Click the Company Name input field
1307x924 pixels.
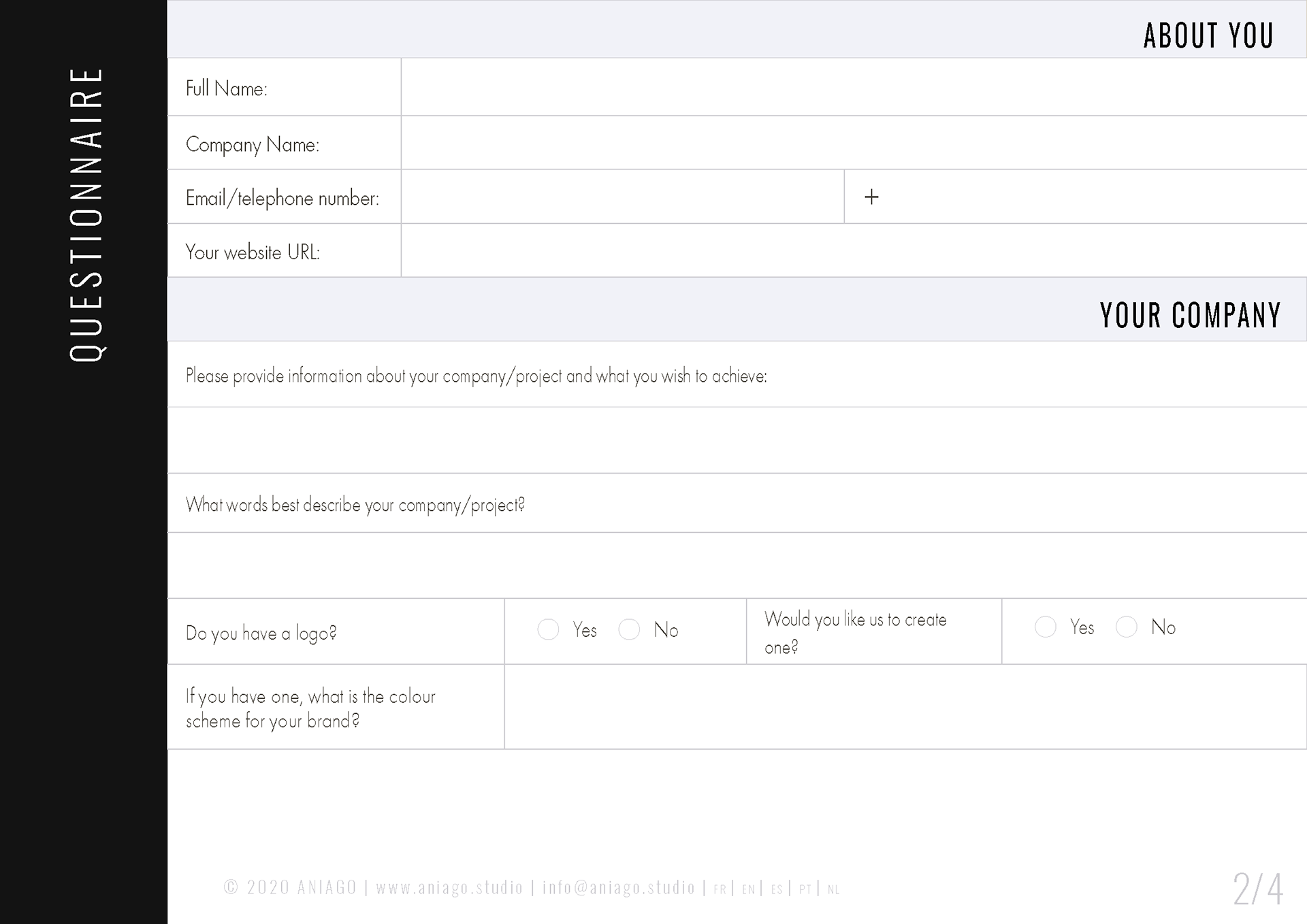(x=854, y=143)
